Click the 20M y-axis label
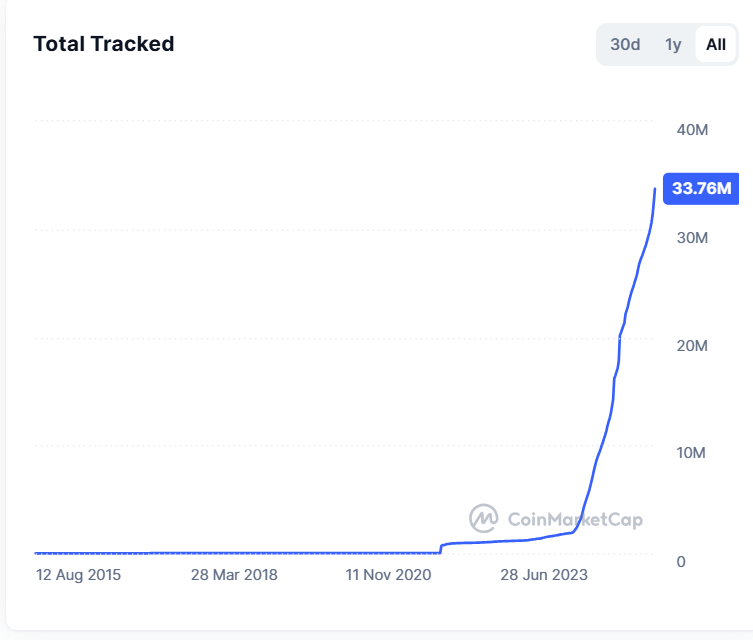Image resolution: width=753 pixels, height=640 pixels. pos(692,346)
